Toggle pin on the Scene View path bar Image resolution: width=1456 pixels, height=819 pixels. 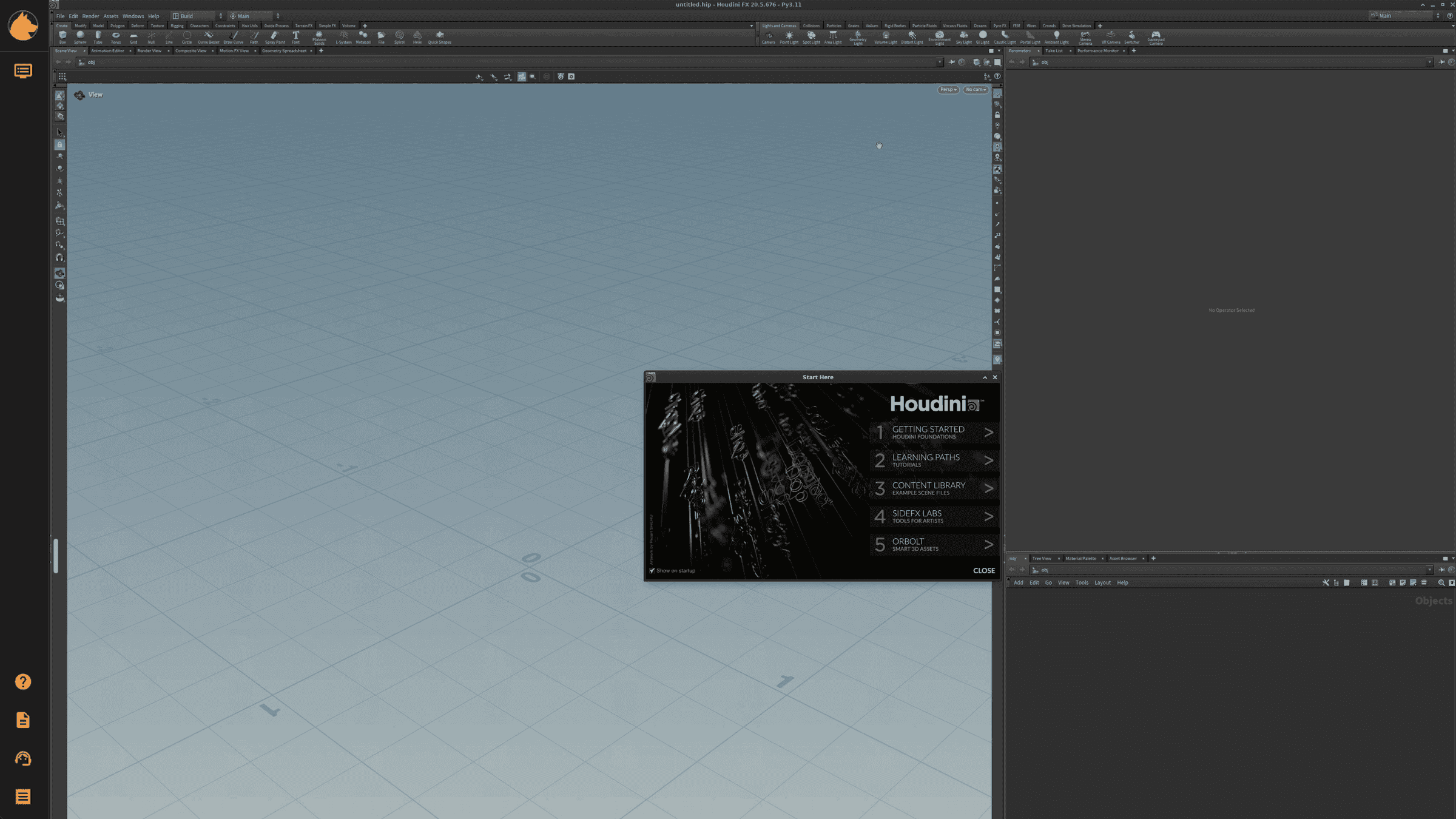pyautogui.click(x=951, y=62)
